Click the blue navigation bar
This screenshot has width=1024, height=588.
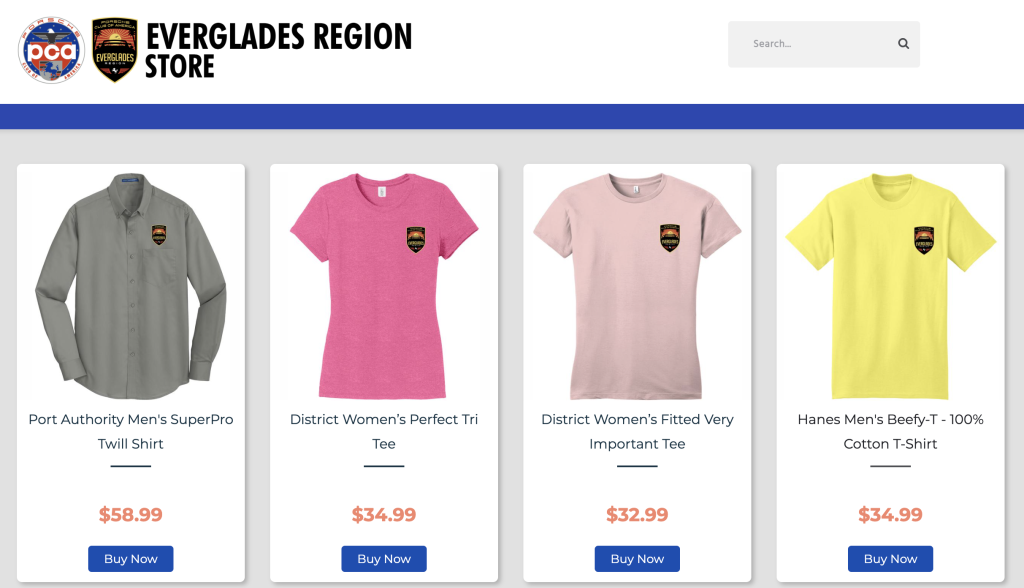tap(512, 116)
